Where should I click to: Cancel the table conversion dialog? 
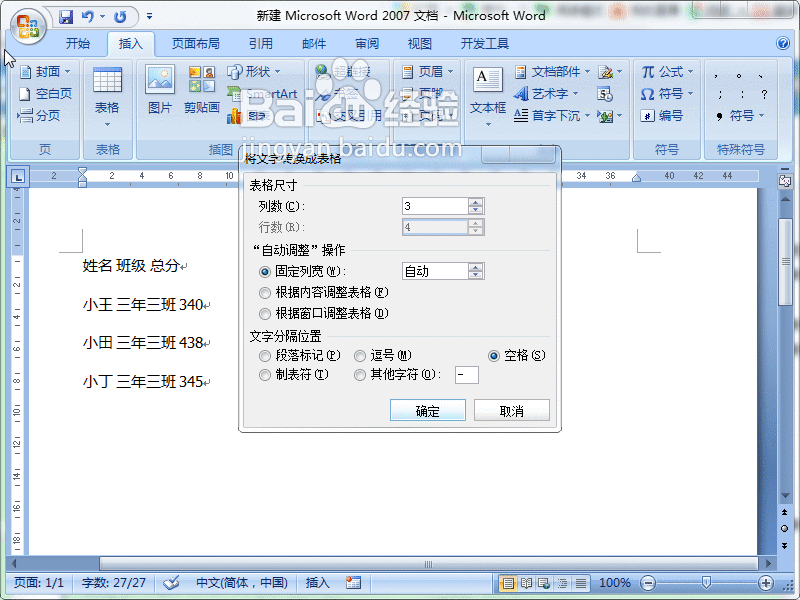click(511, 410)
